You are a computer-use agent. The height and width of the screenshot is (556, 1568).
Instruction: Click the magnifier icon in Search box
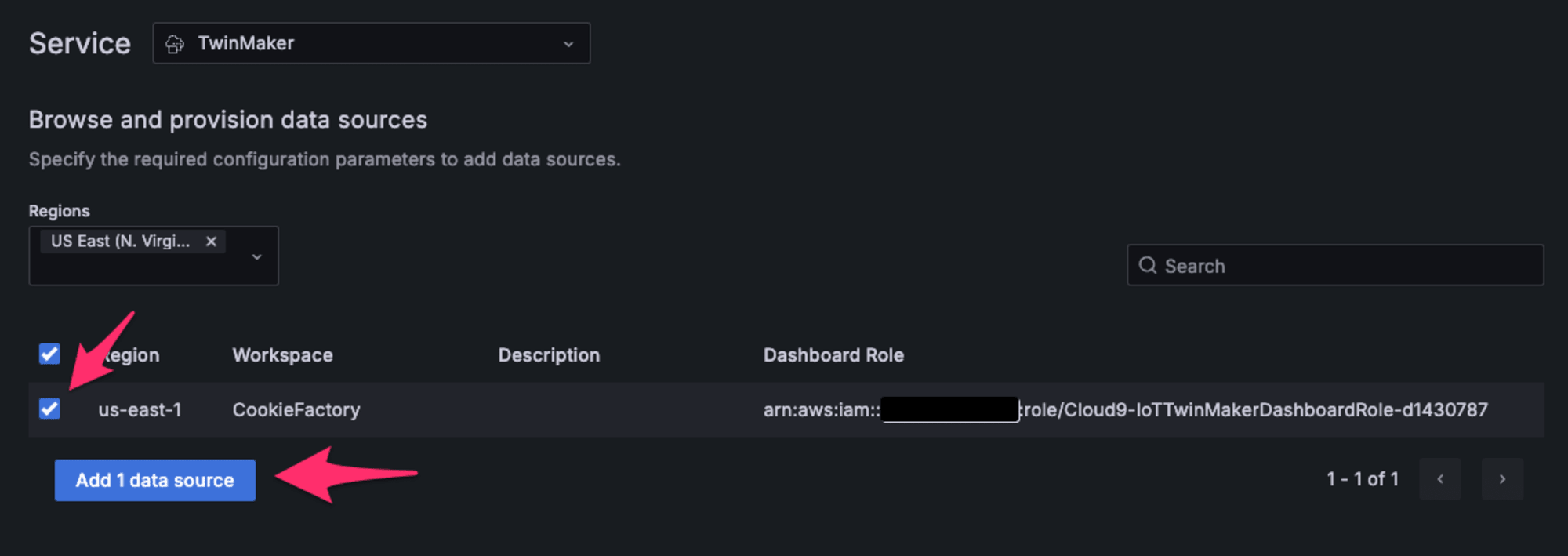[x=1148, y=265]
